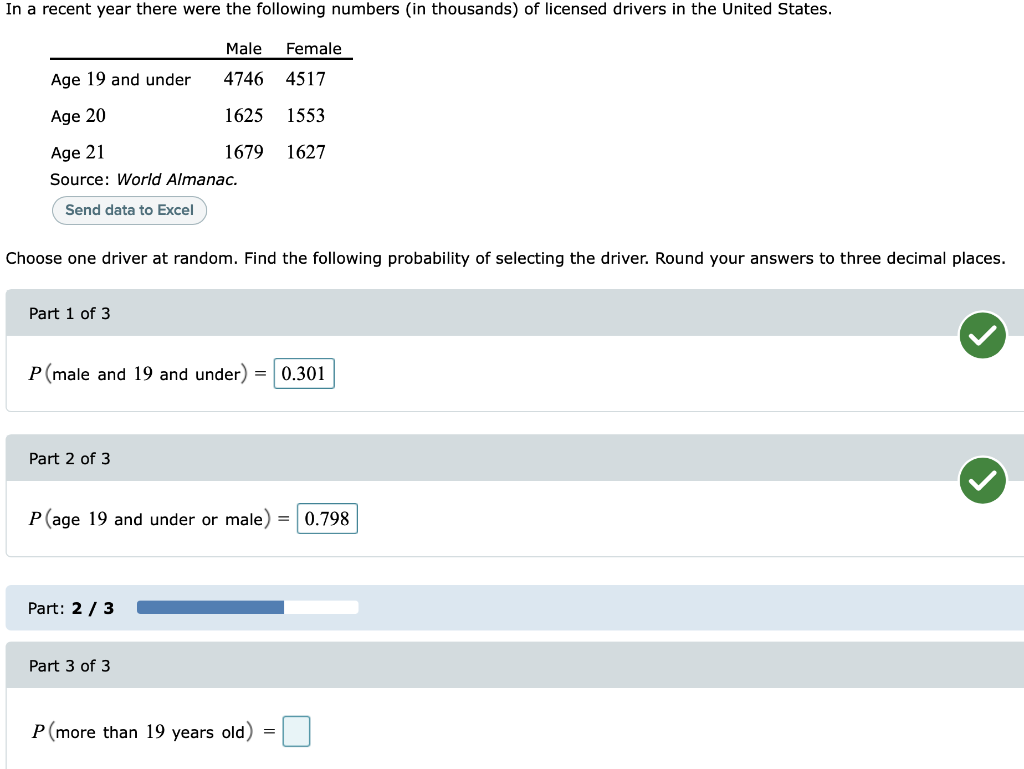Select the 4517 female table value
This screenshot has width=1024, height=769.
(x=306, y=79)
